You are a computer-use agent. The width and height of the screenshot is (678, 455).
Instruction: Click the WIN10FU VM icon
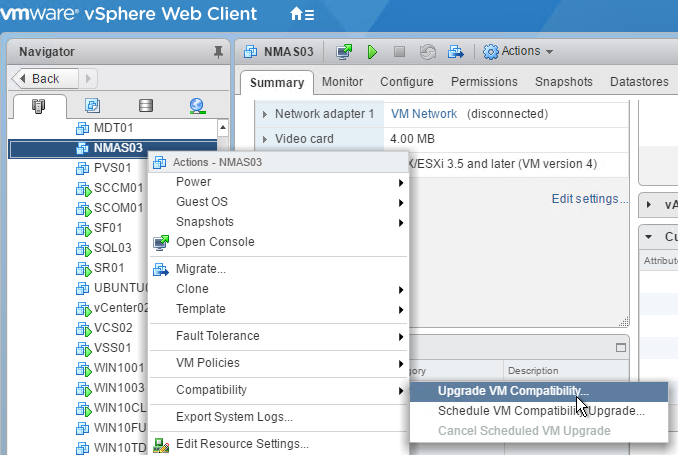tap(83, 428)
